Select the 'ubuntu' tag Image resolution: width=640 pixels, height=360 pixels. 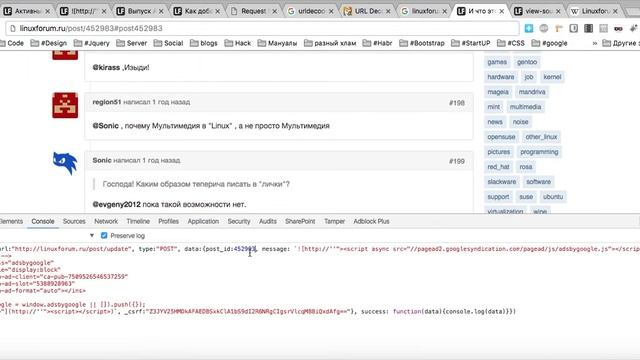point(553,197)
